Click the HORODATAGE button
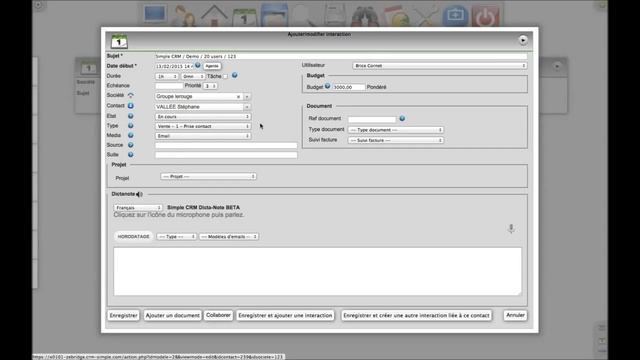The width and height of the screenshot is (640, 360). pyautogui.click(x=133, y=237)
